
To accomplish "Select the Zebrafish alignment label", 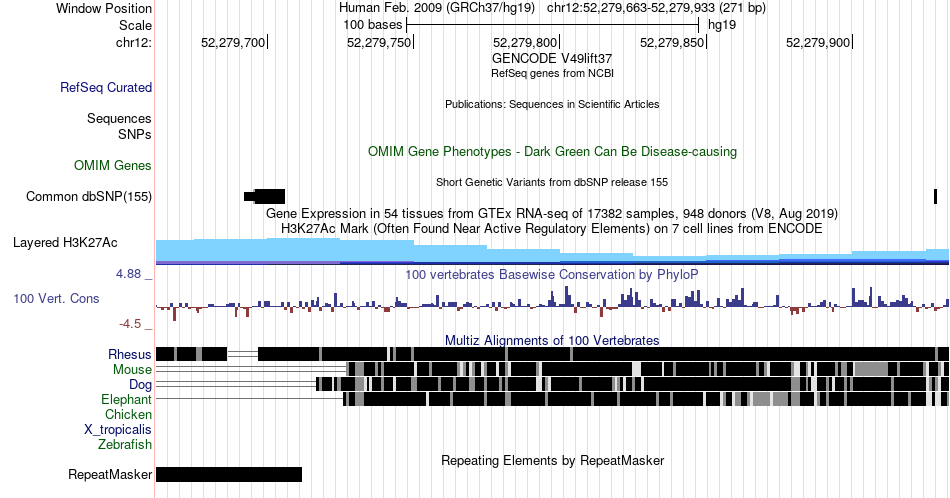I will point(125,444).
